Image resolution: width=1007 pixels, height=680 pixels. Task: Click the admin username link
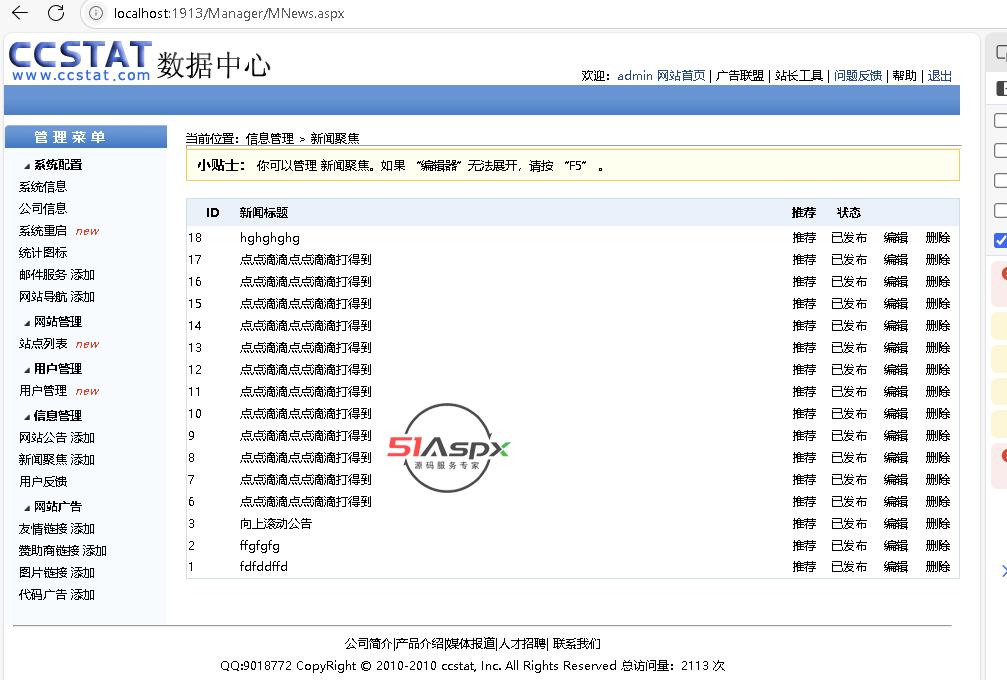635,76
